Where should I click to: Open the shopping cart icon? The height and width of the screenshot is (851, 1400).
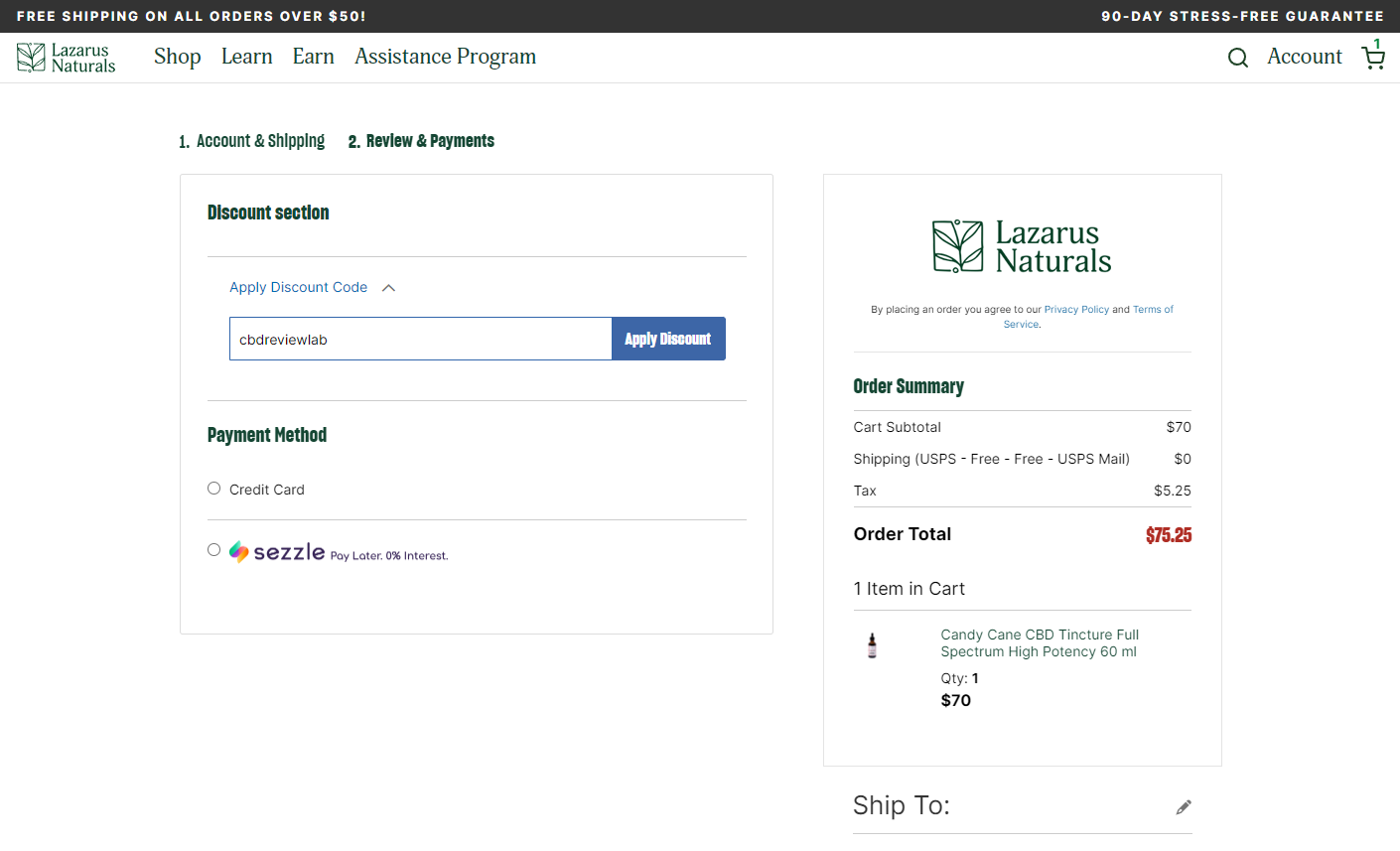(x=1373, y=57)
